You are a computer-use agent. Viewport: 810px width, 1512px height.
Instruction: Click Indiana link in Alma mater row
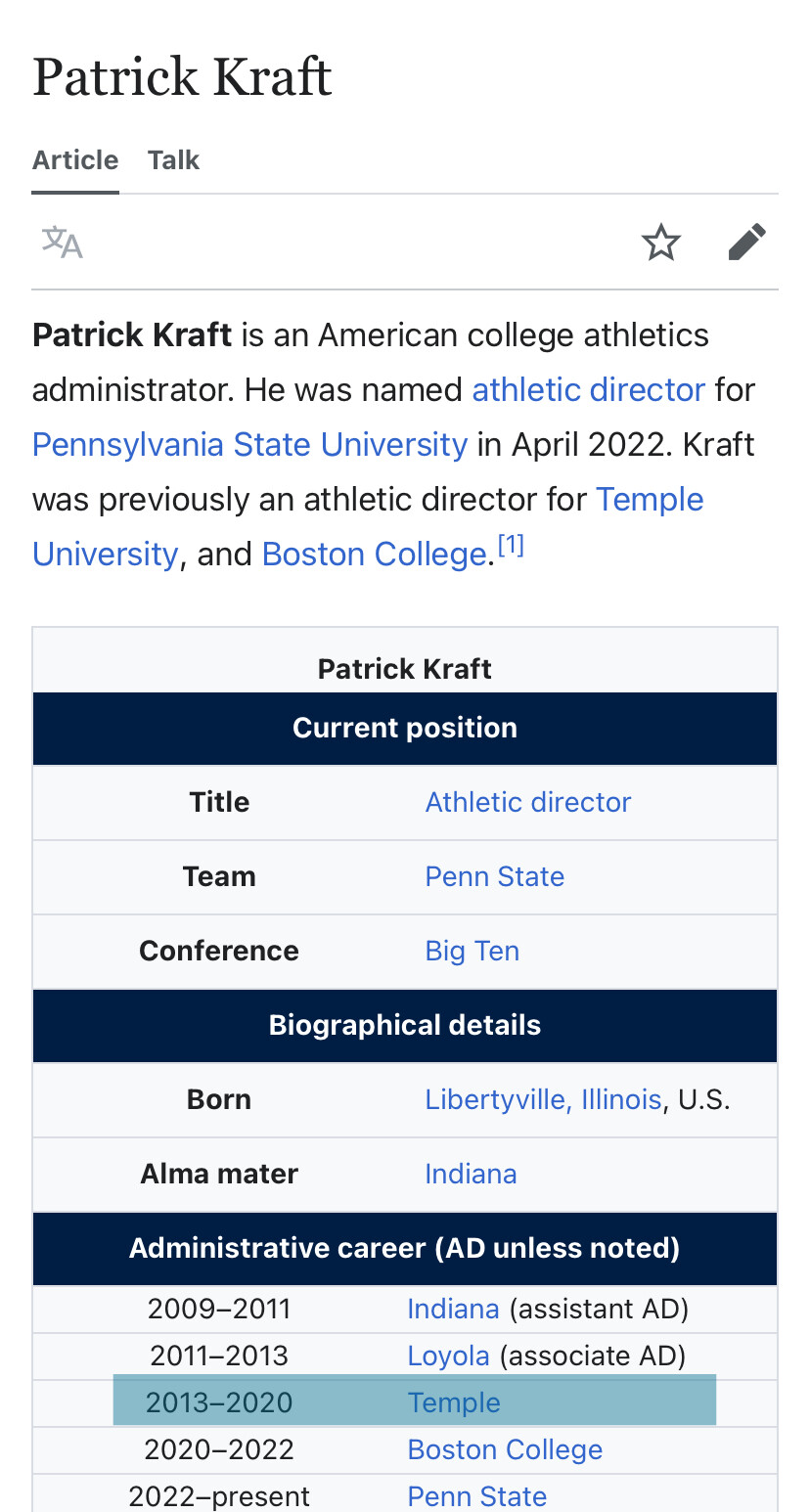pyautogui.click(x=471, y=1174)
